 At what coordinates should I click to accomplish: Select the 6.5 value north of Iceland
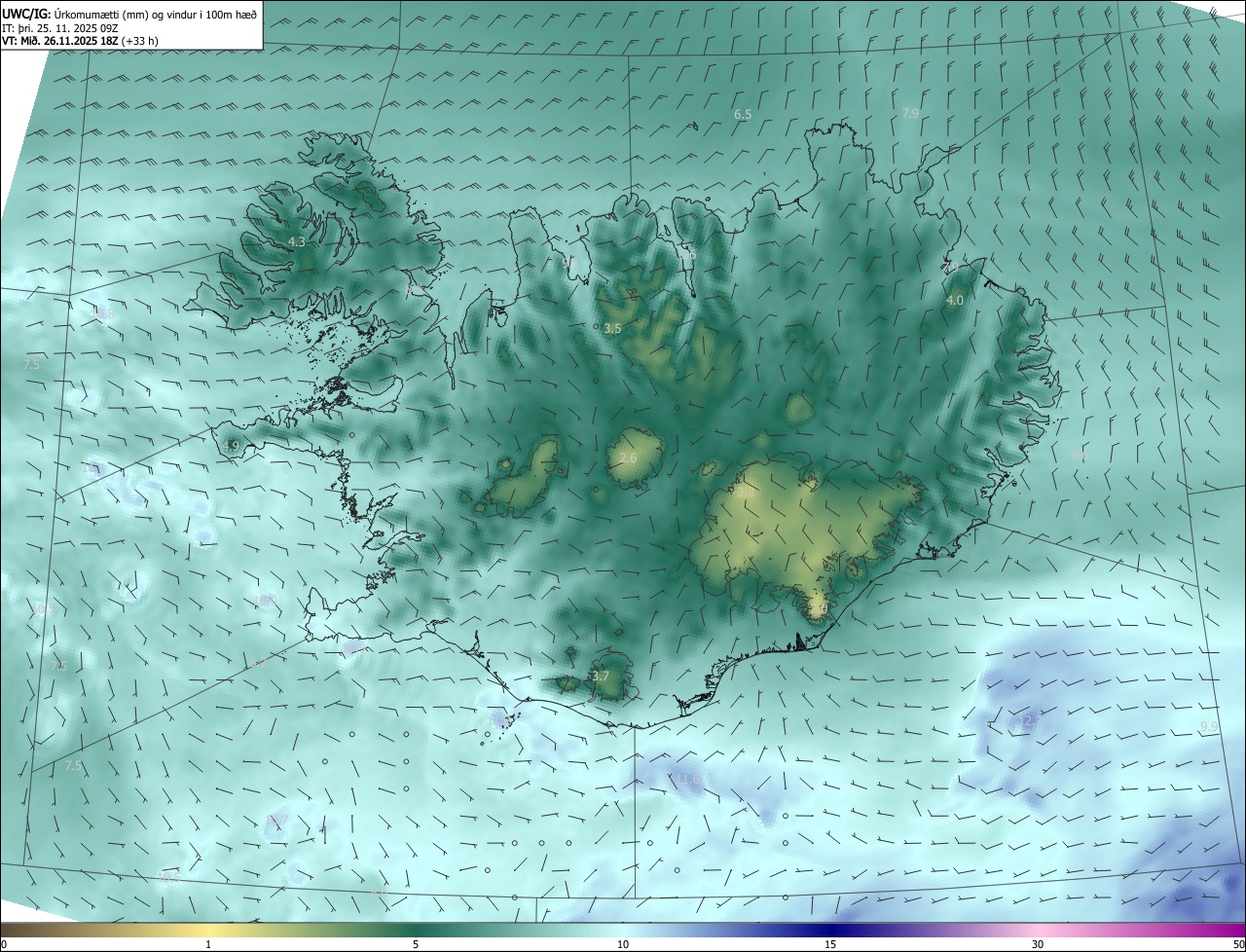[743, 115]
